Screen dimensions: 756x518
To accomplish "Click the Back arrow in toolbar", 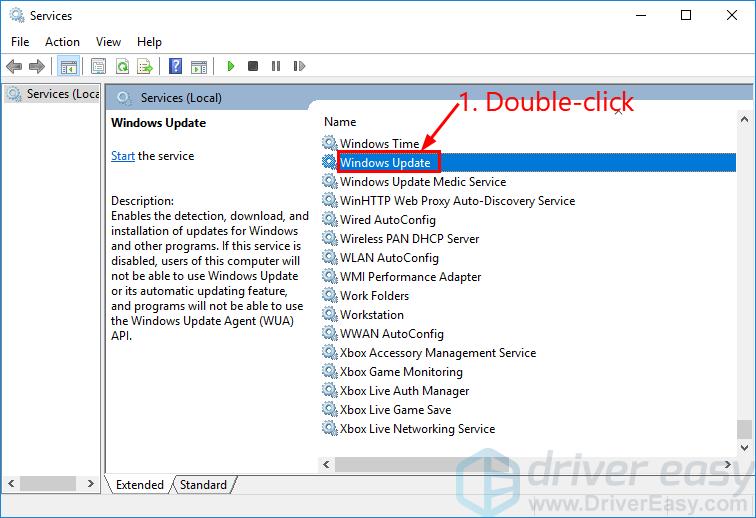I will click(14, 67).
